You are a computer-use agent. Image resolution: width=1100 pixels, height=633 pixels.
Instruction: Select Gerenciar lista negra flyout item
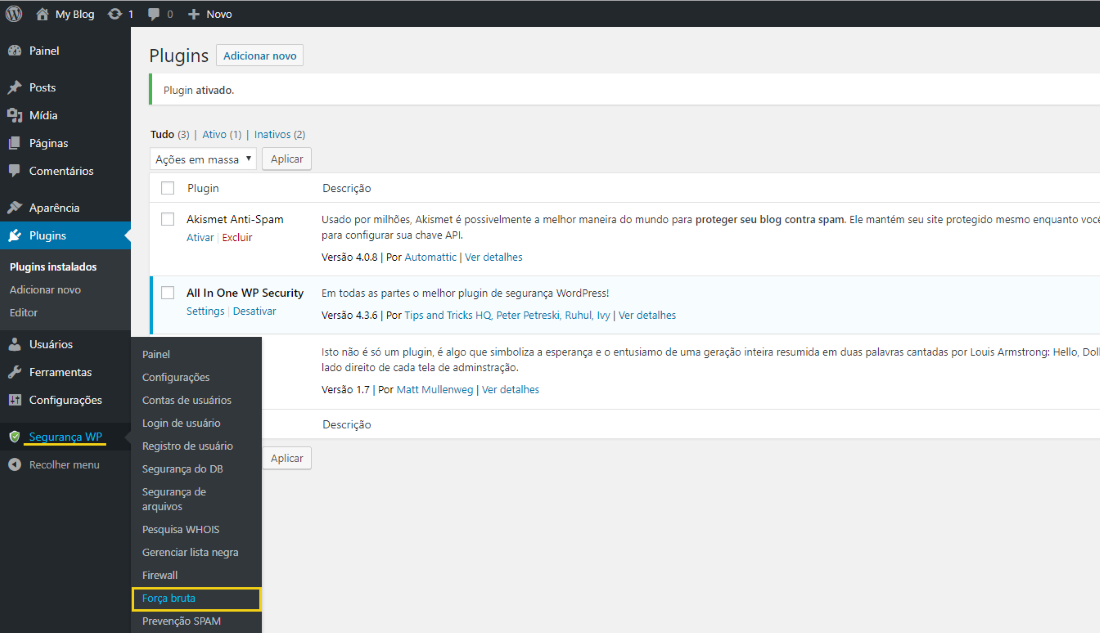click(x=190, y=552)
